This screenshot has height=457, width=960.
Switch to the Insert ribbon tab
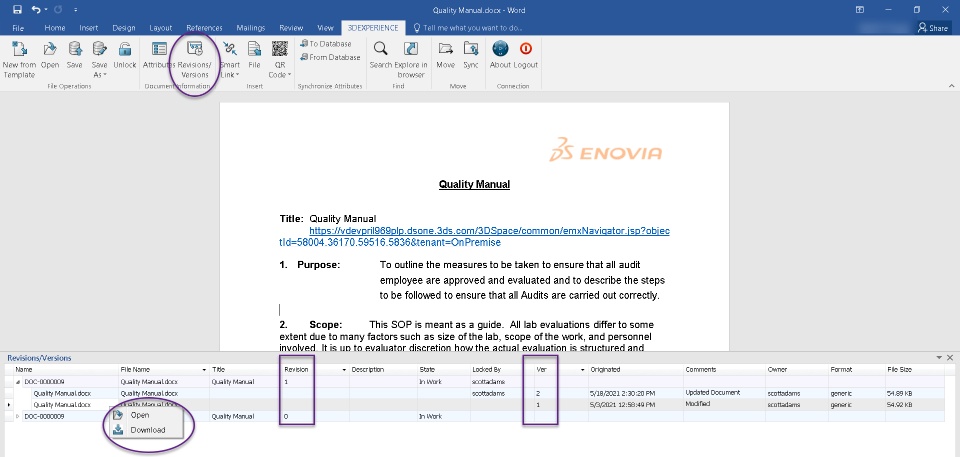point(89,28)
